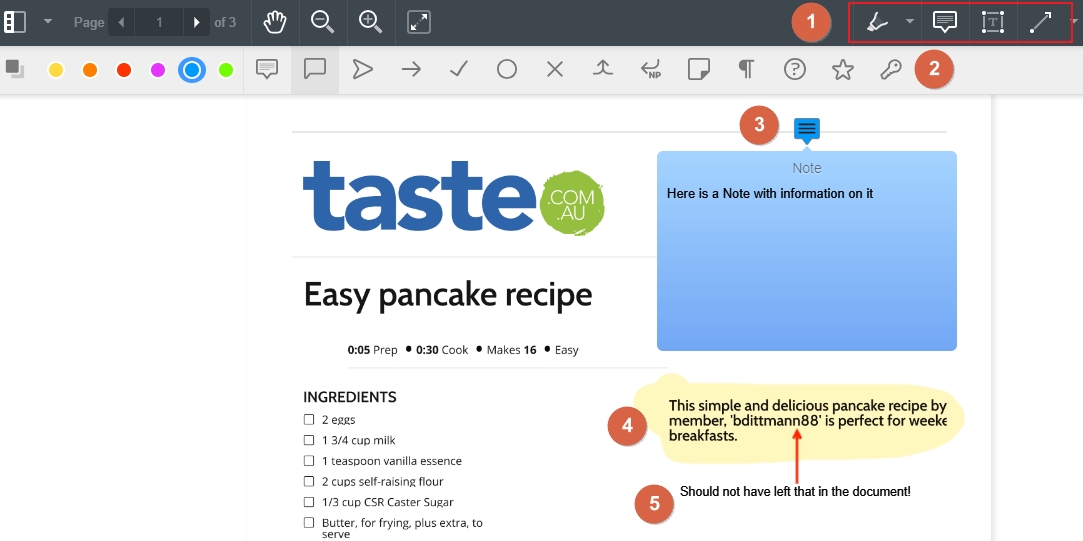Viewport: 1083px width, 541px height.
Task: Check the vanilla essence ingredient box
Action: click(309, 461)
